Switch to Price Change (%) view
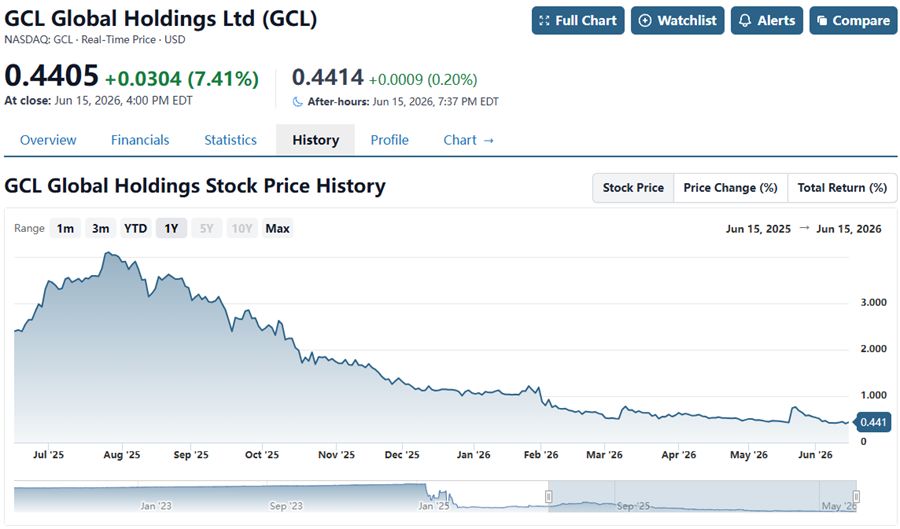The height and width of the screenshot is (529, 900). point(730,188)
